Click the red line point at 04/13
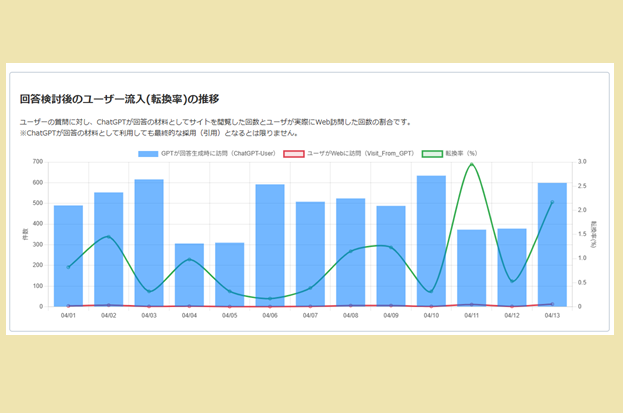Viewport: 623px width, 413px height. (x=552, y=304)
